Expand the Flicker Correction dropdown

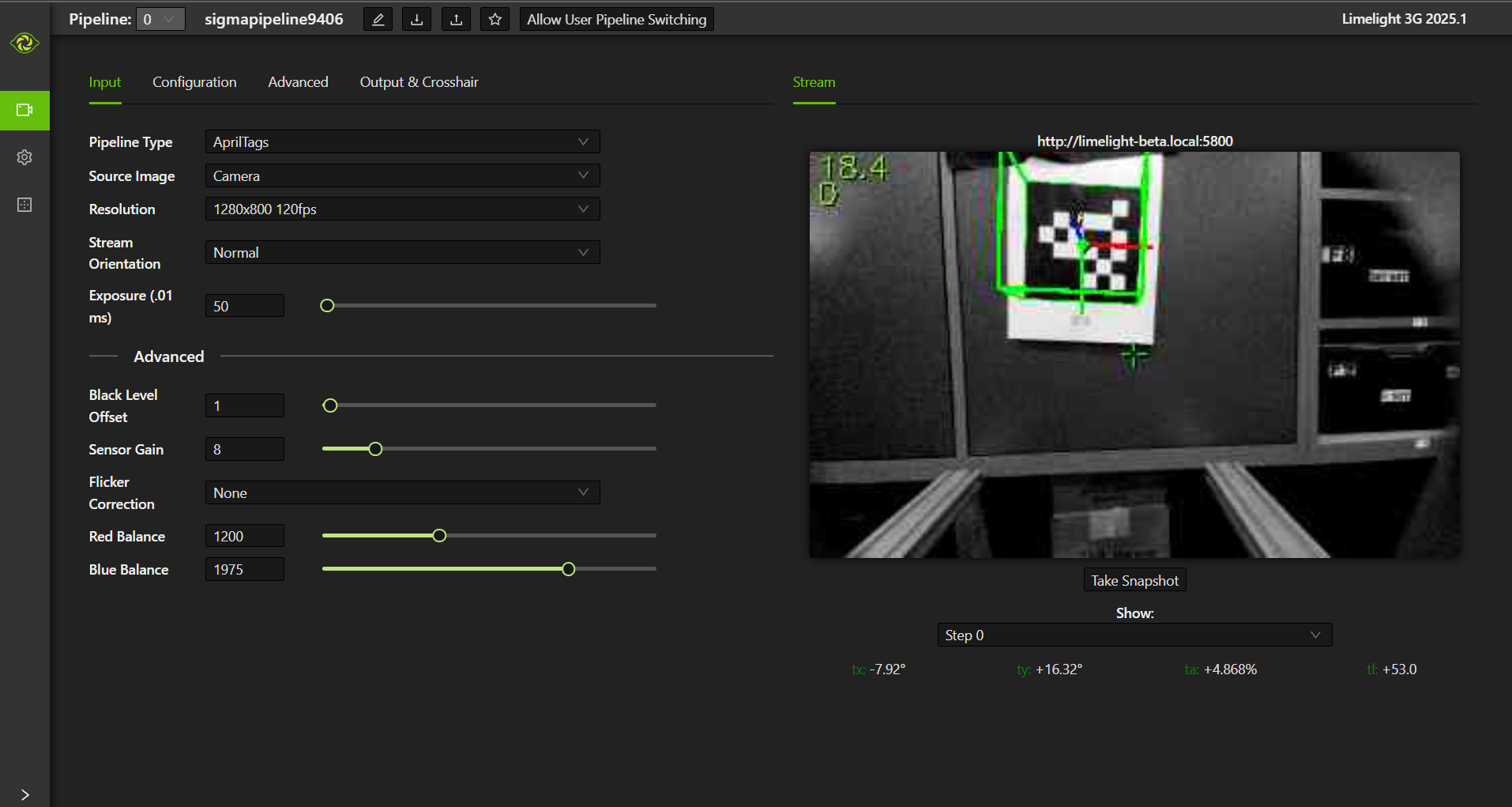402,493
